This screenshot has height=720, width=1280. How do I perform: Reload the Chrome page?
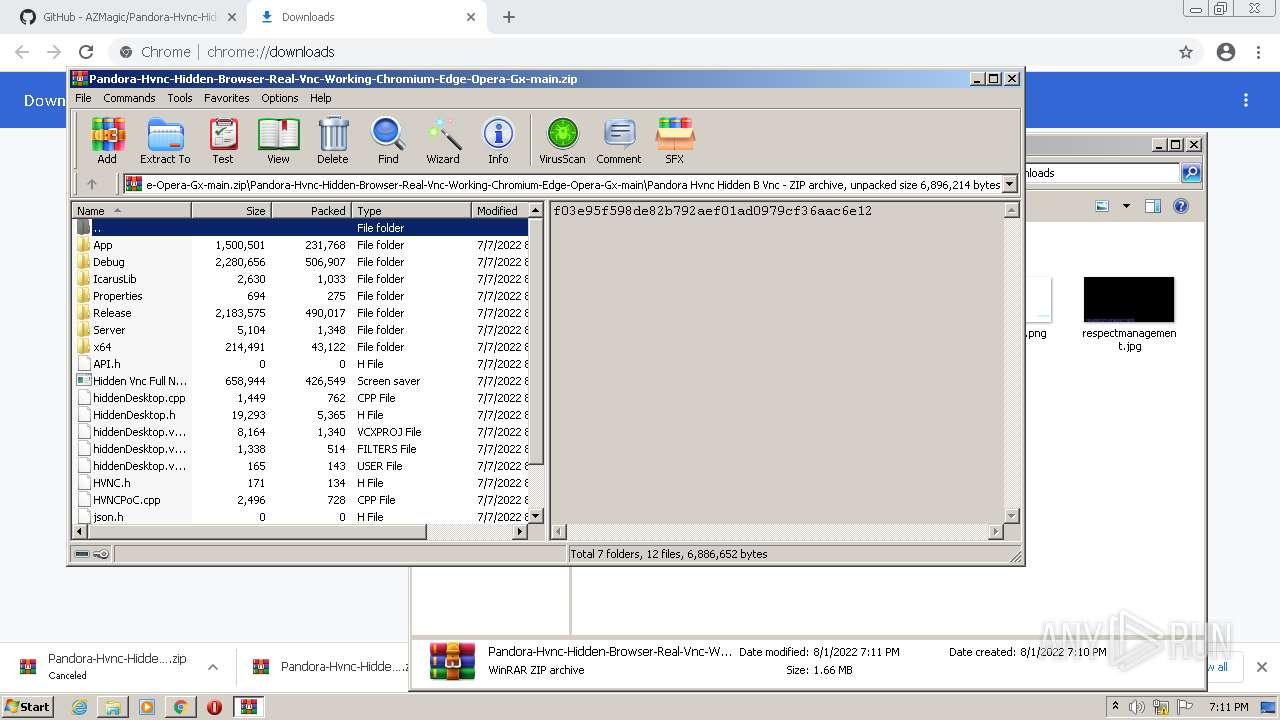pyautogui.click(x=86, y=52)
